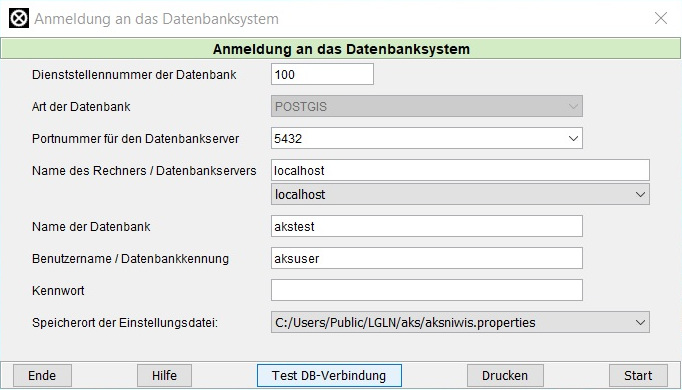Click the Name der Datenbank label
Viewport: 682px width, 390px height.
[x=91, y=227]
